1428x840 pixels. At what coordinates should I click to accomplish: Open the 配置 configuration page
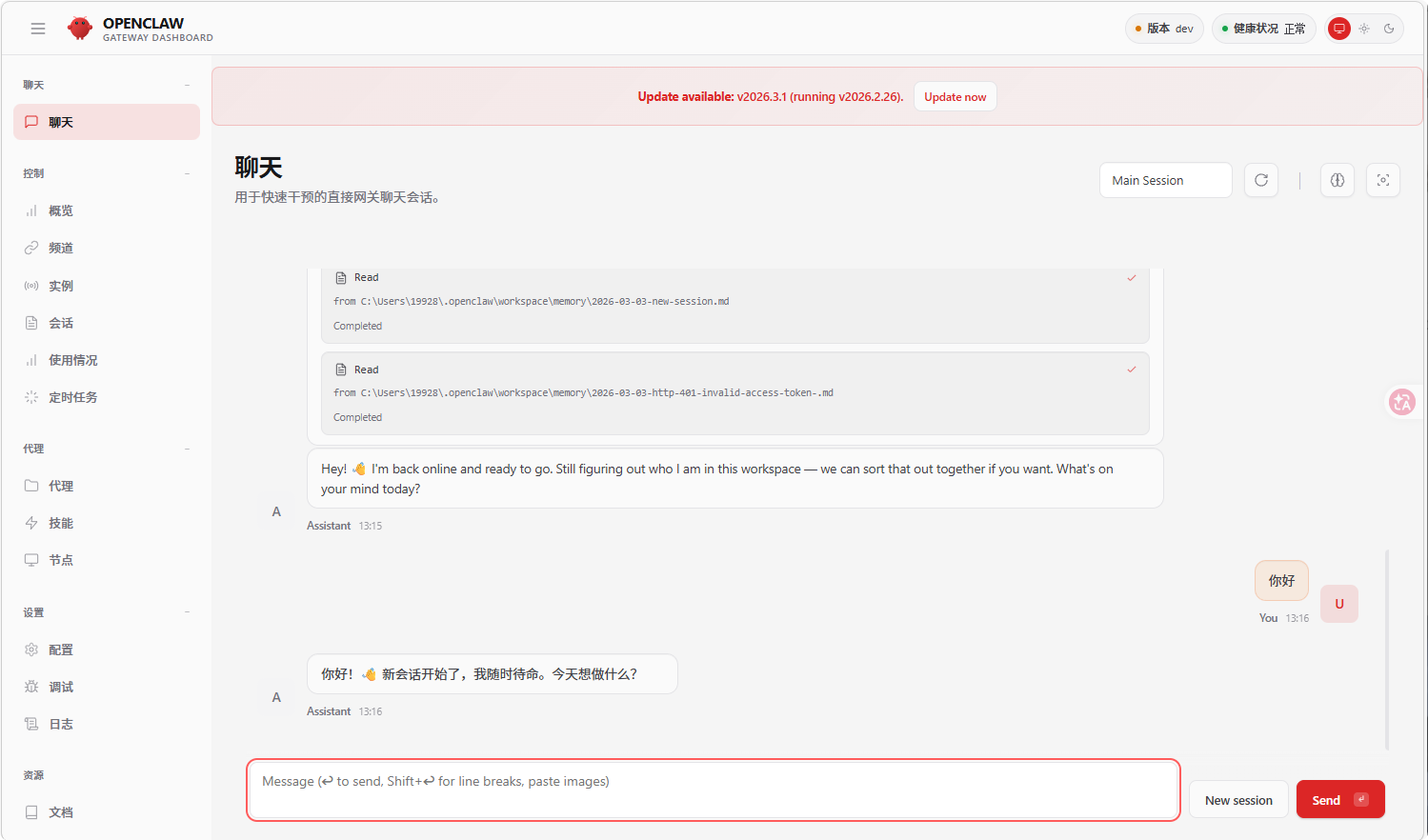click(x=59, y=650)
